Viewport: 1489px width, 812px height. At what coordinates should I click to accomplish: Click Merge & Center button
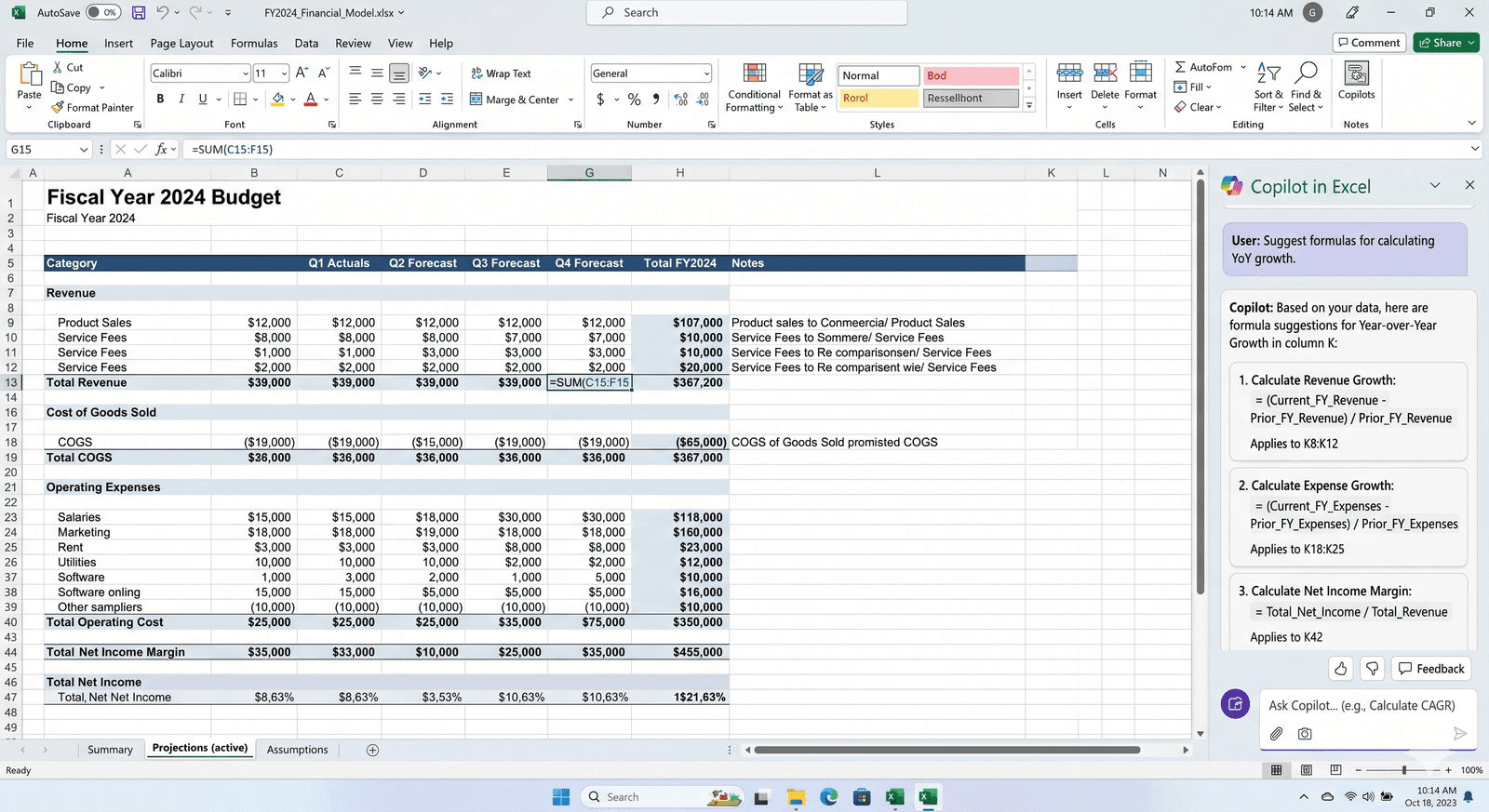[x=515, y=100]
